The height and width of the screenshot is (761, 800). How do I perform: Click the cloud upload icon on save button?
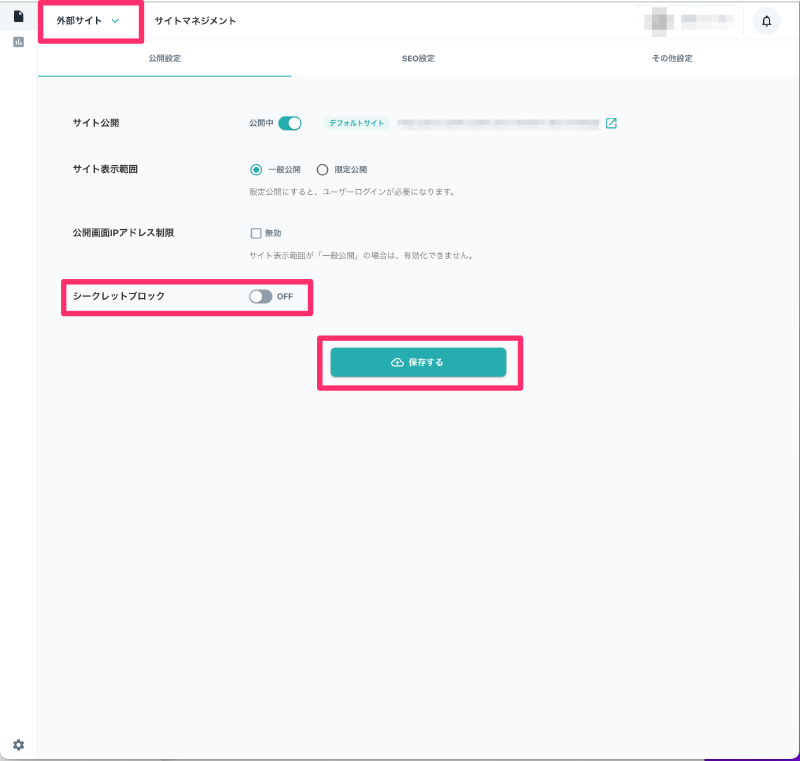[x=397, y=362]
